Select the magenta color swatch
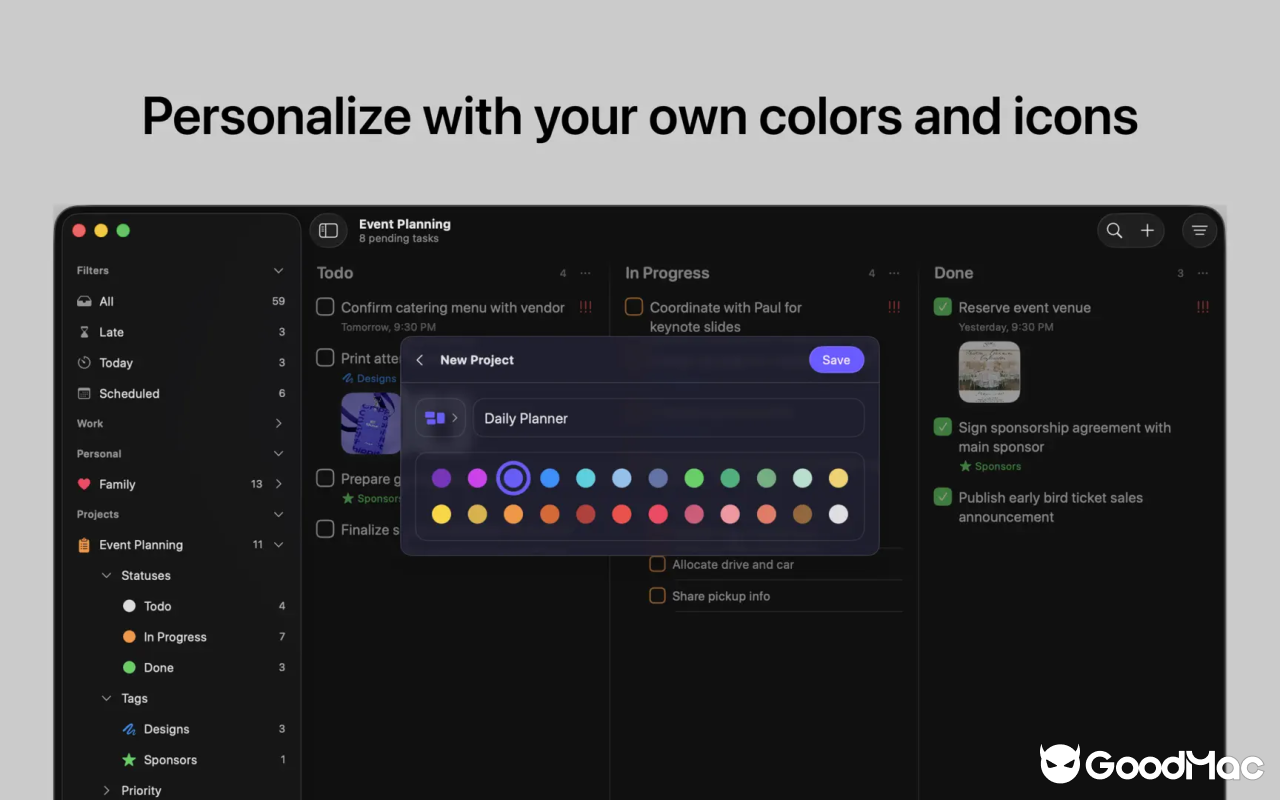Screen dimensions: 1280x800 pyautogui.click(x=478, y=478)
